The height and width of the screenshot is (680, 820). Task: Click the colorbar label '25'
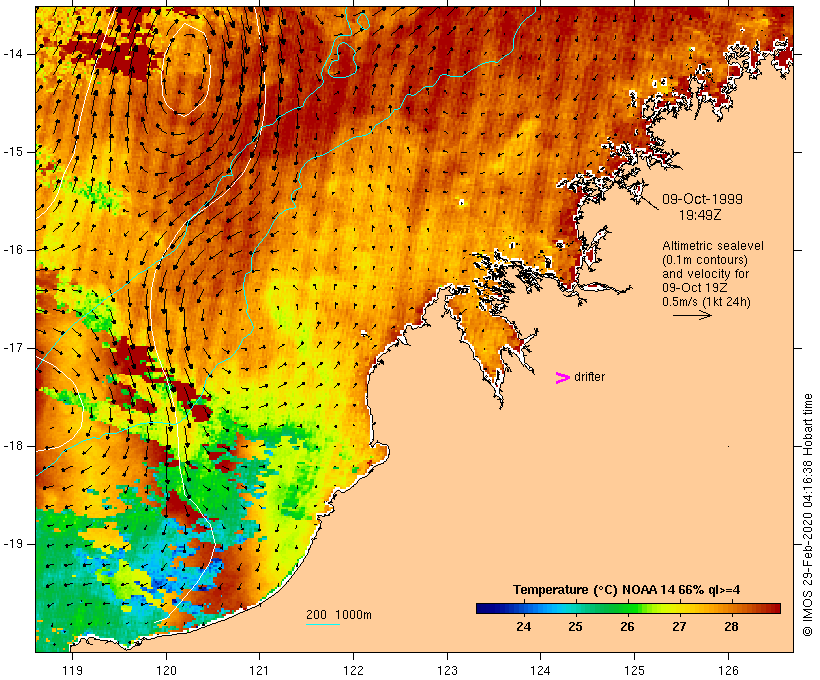pos(575,627)
